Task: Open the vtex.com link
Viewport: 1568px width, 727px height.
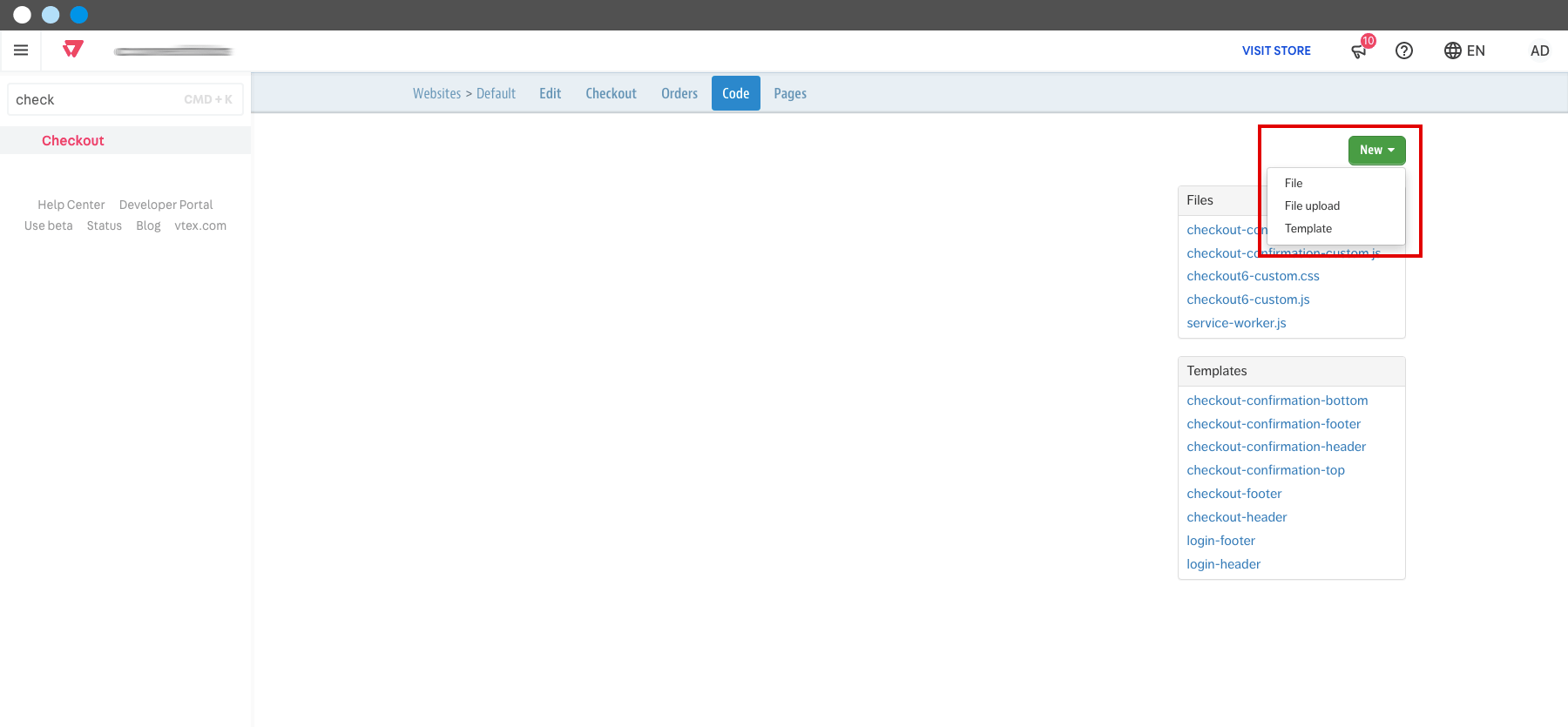Action: [200, 226]
